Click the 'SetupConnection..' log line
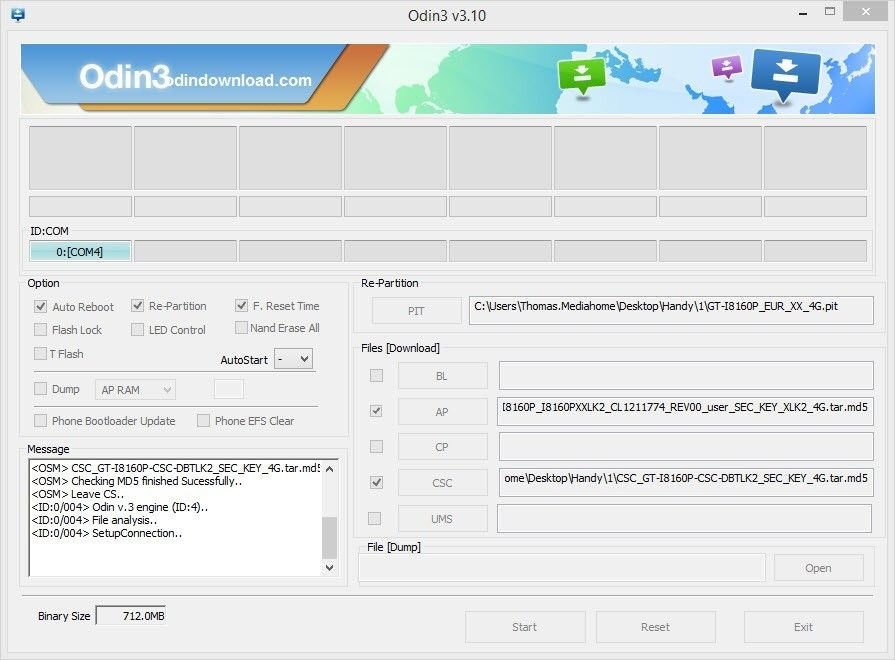Screen dimensions: 895x660 pyautogui.click(x=107, y=533)
